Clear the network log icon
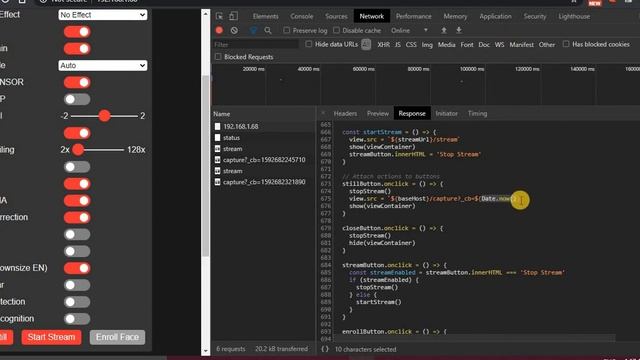Image resolution: width=640 pixels, height=360 pixels. 234,30
